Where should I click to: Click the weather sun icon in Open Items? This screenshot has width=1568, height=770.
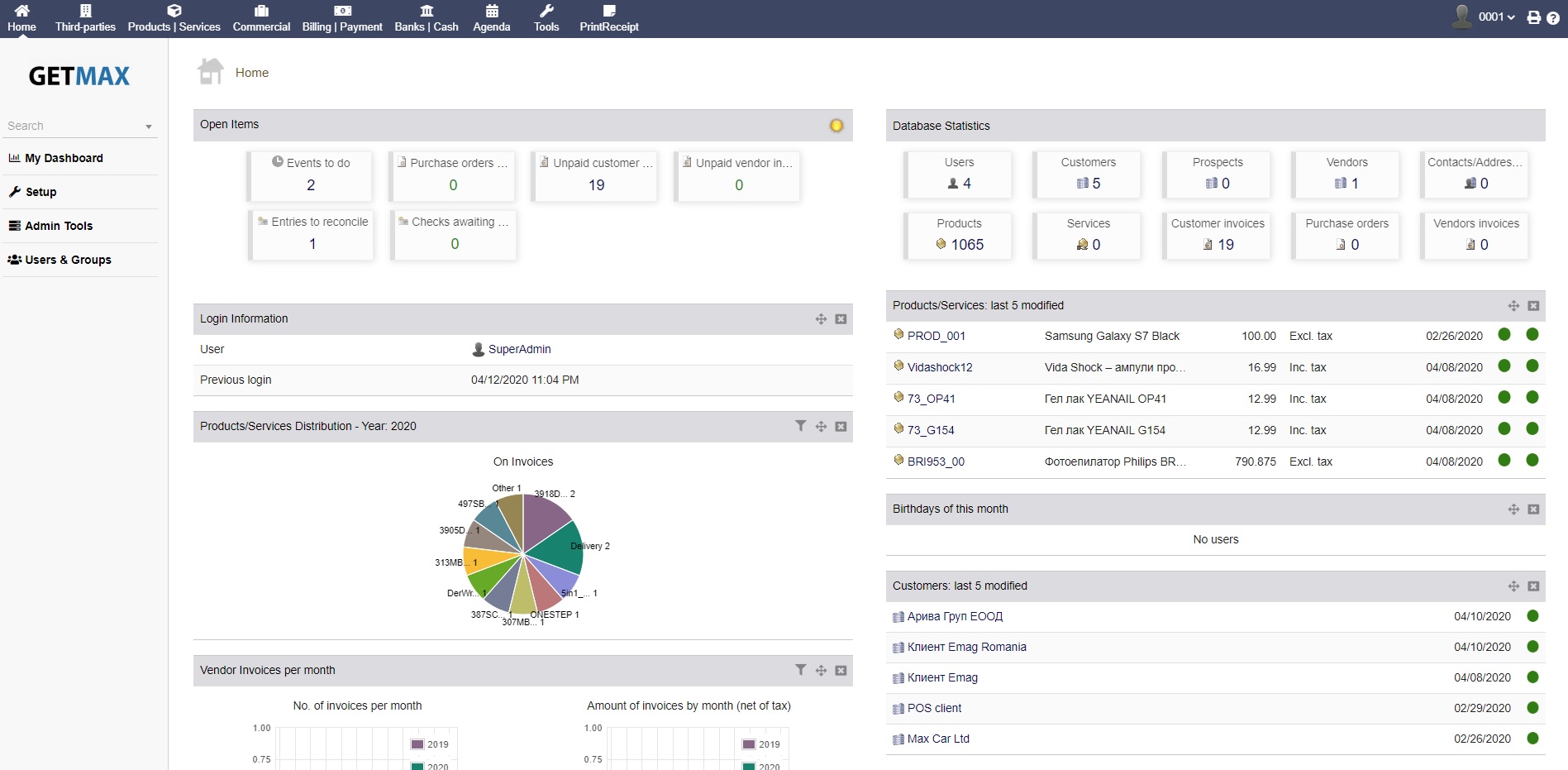coord(836,126)
